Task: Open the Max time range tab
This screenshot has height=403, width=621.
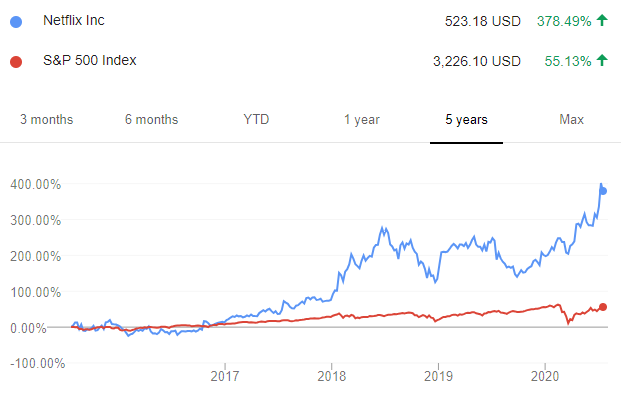Action: coord(571,120)
